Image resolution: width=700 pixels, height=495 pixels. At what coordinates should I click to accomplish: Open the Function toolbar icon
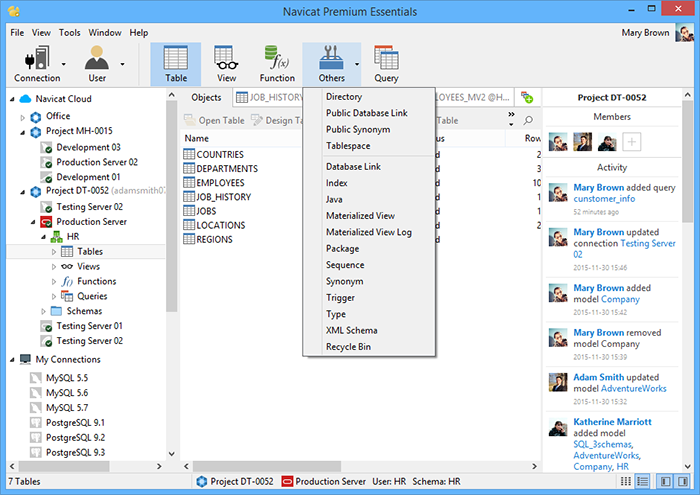click(x=277, y=64)
